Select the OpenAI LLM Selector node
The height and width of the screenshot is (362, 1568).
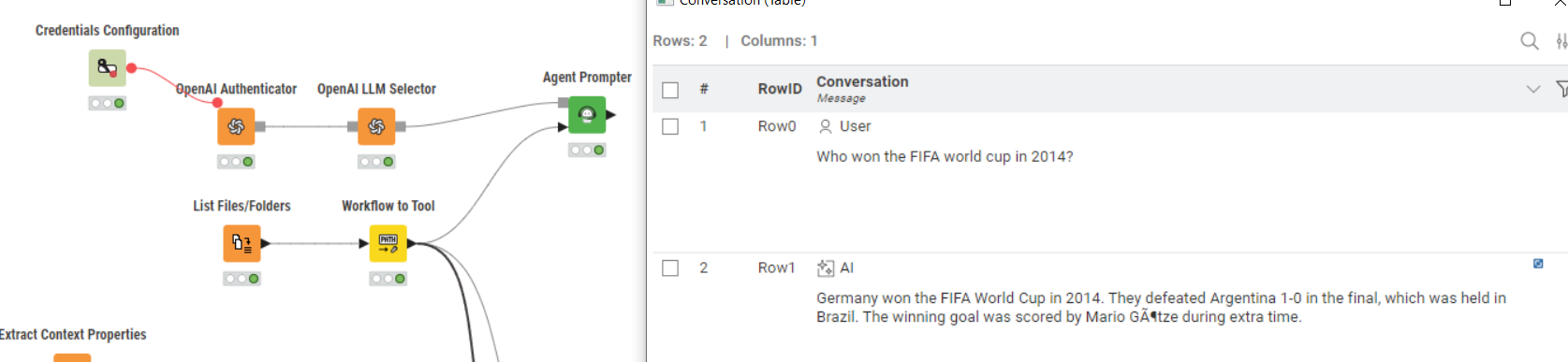376,126
